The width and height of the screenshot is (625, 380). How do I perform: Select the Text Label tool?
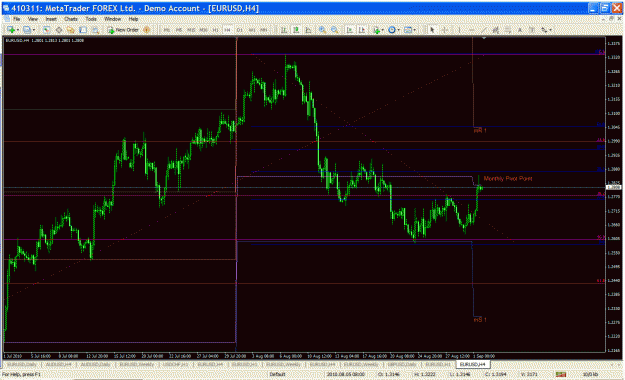pyautogui.click(x=532, y=30)
